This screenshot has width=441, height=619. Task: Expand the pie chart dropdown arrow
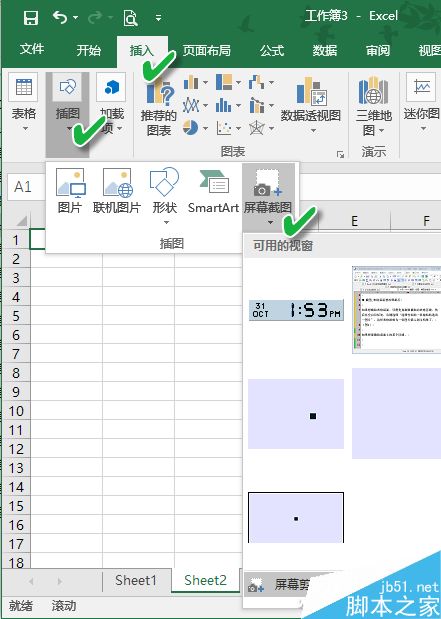pos(206,128)
